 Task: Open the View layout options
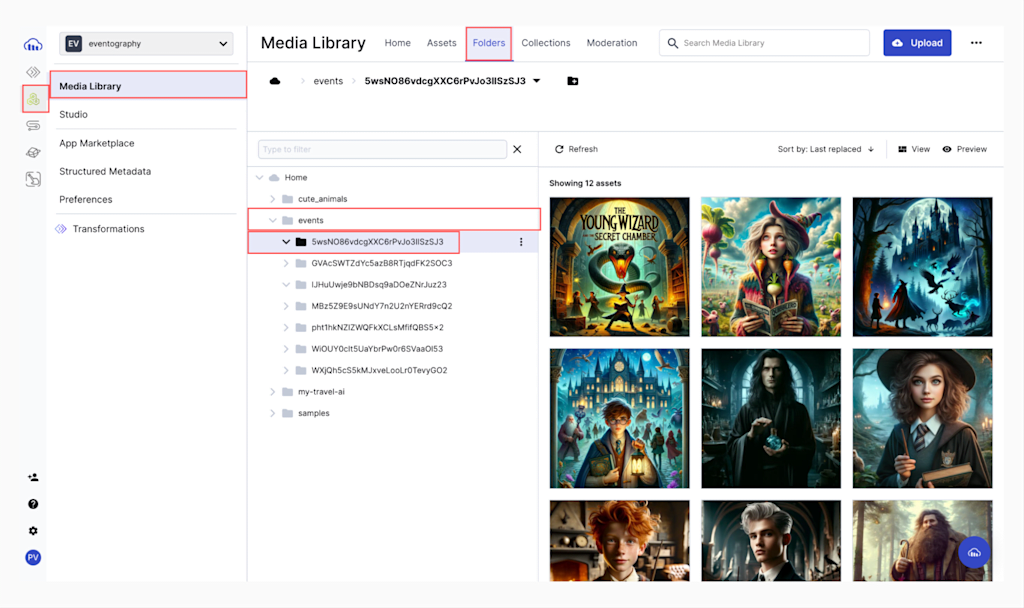click(914, 149)
